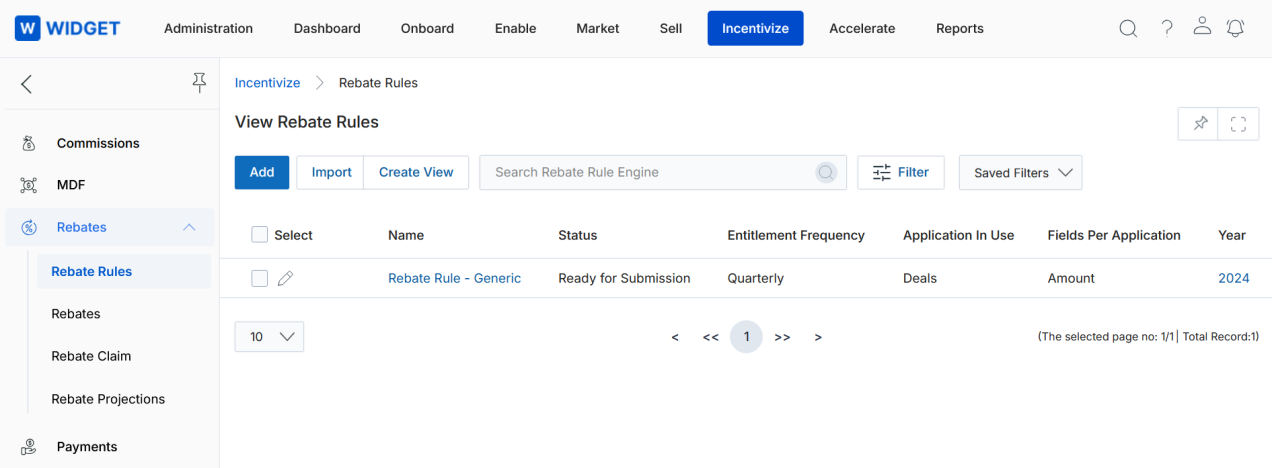This screenshot has width=1272, height=468.
Task: Click the Import button
Action: coord(331,172)
